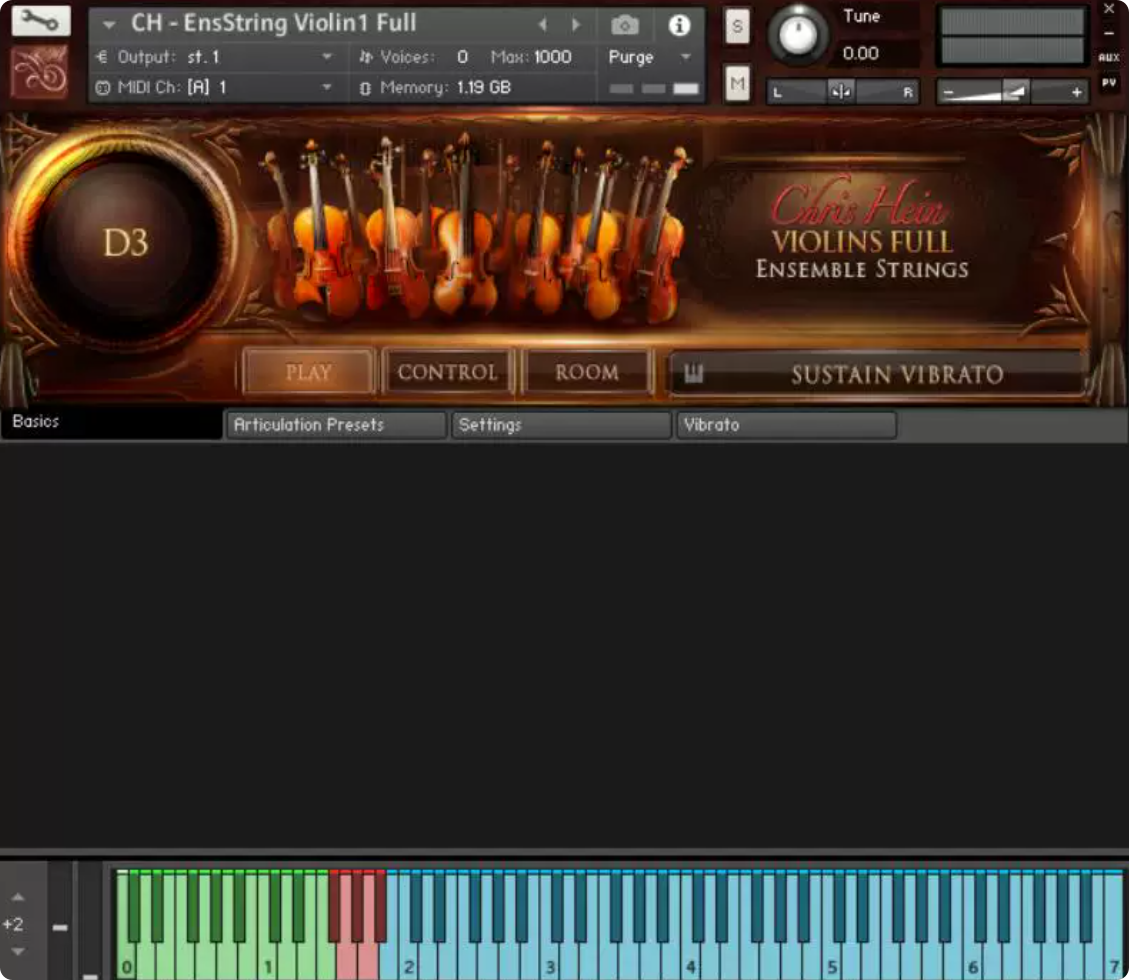
Task: Open the Settings tab
Action: (x=561, y=425)
